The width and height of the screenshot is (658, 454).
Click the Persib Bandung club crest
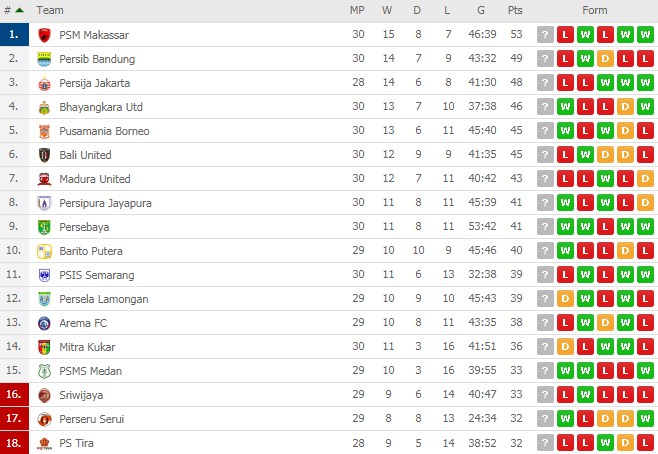tap(44, 59)
